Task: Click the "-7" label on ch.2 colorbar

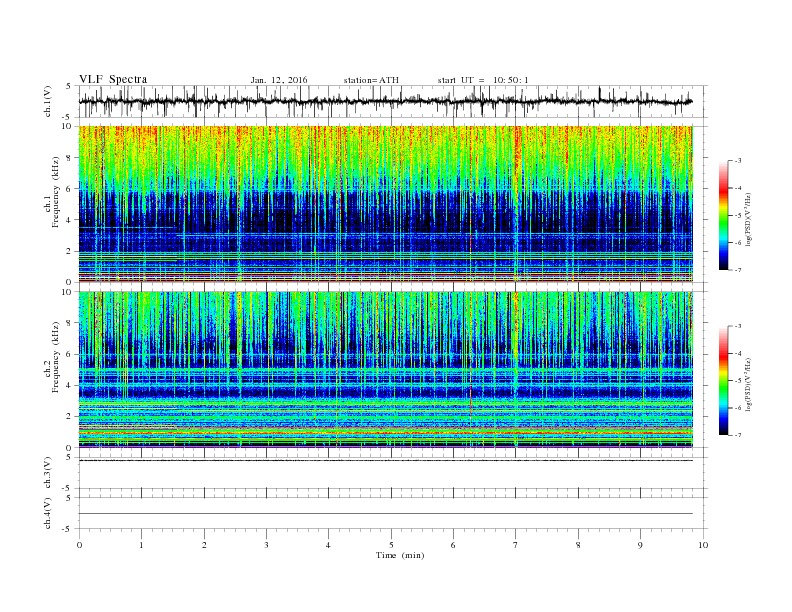Action: (x=738, y=435)
